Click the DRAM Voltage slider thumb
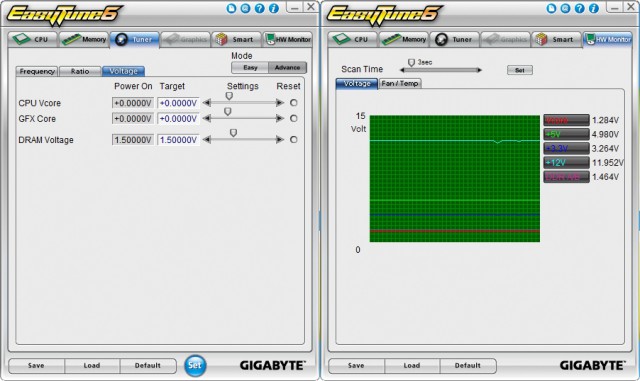 coord(233,133)
